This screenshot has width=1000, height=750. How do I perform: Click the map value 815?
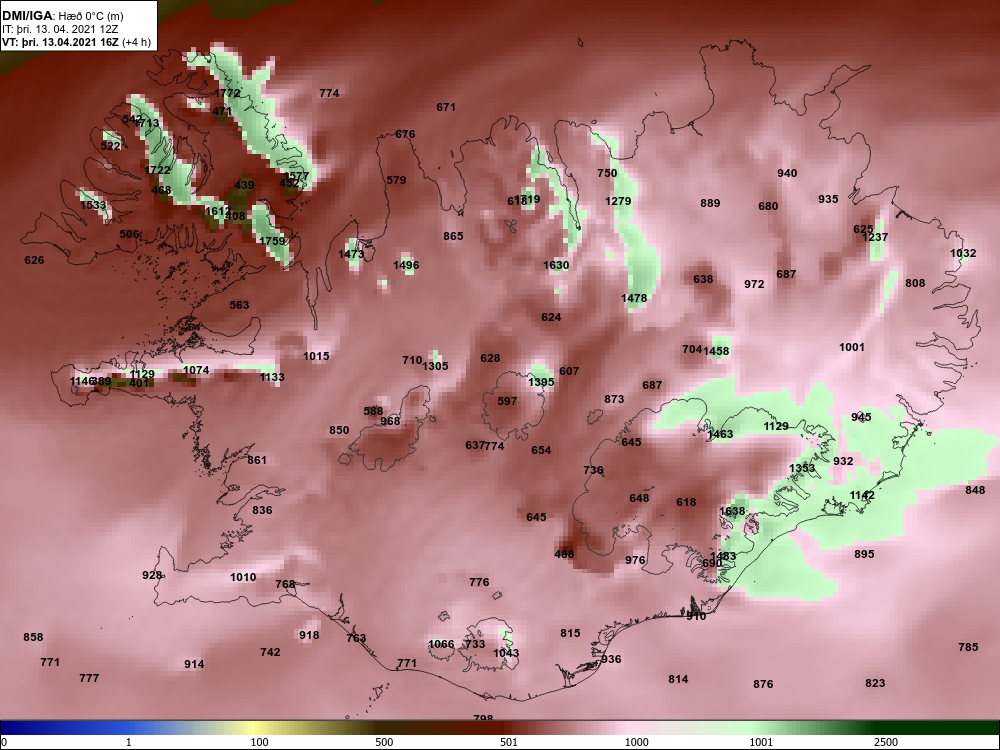[x=570, y=633]
